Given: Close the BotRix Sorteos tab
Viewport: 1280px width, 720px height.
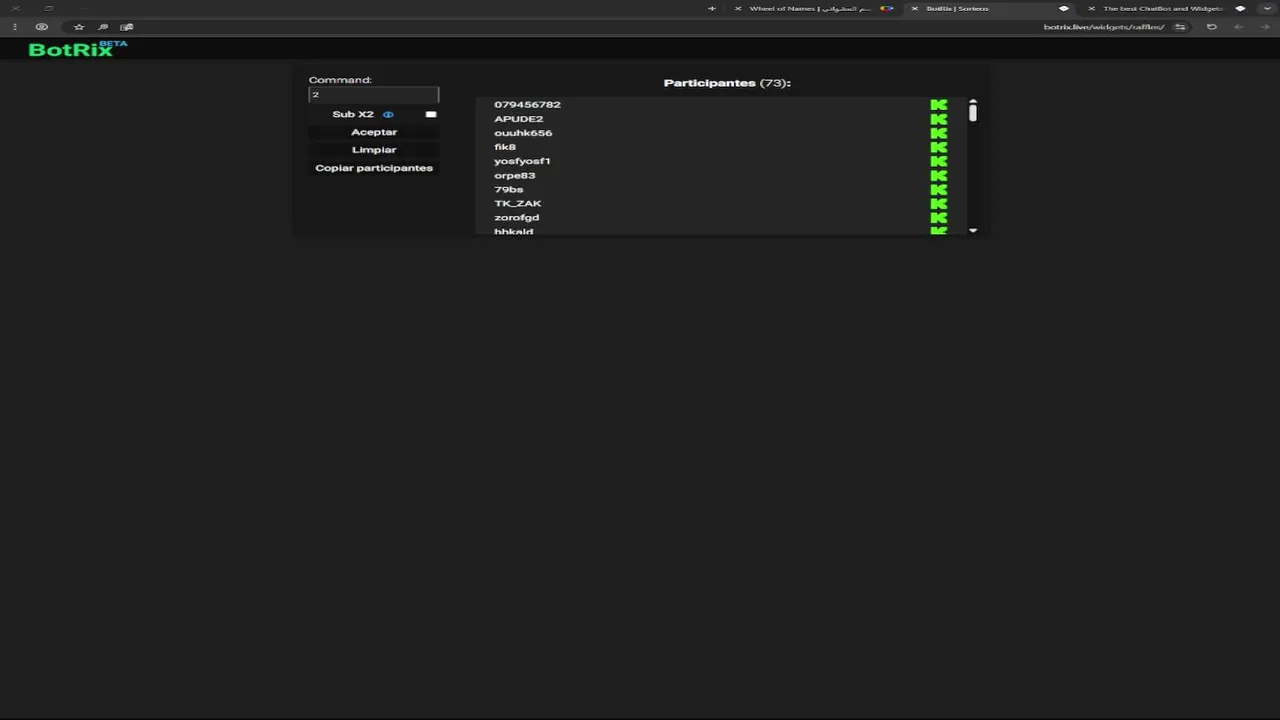Looking at the screenshot, I should tap(914, 8).
